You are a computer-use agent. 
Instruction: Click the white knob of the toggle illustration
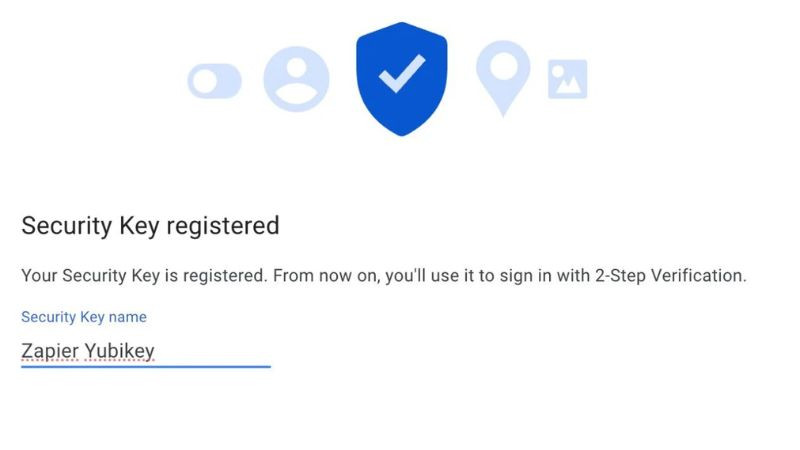(203, 82)
